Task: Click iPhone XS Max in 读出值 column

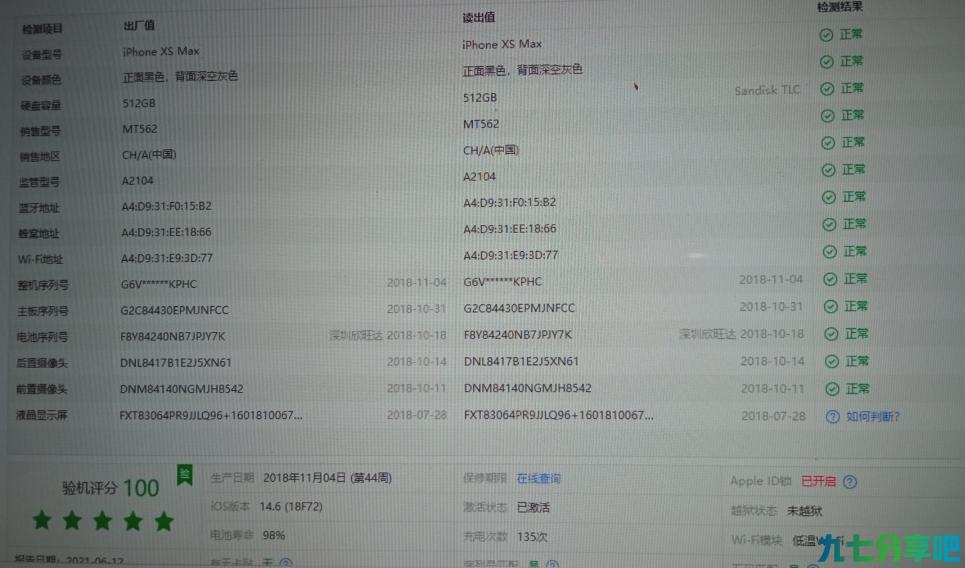Action: [502, 44]
